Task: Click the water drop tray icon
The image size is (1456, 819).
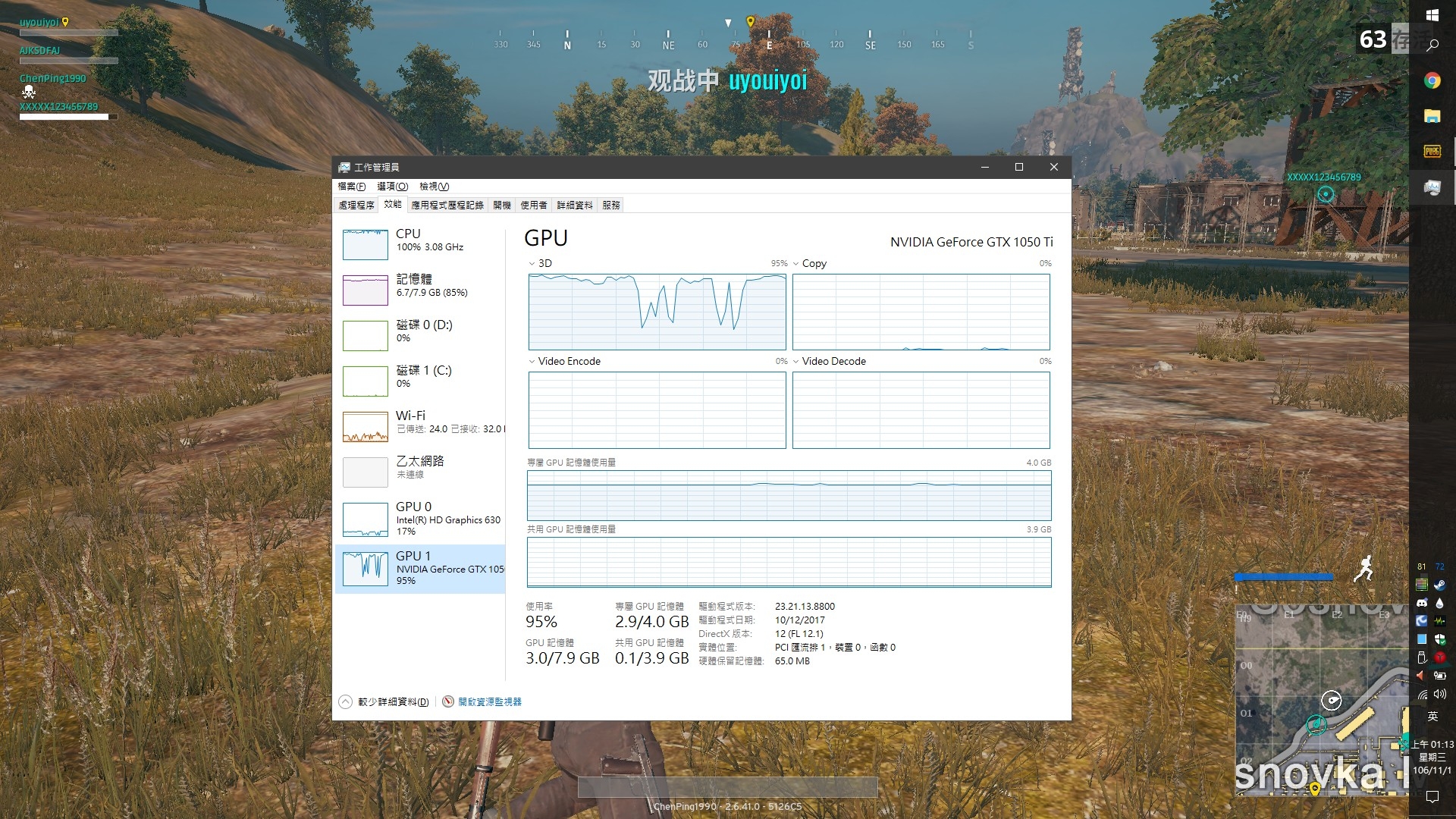Action: [x=1439, y=604]
